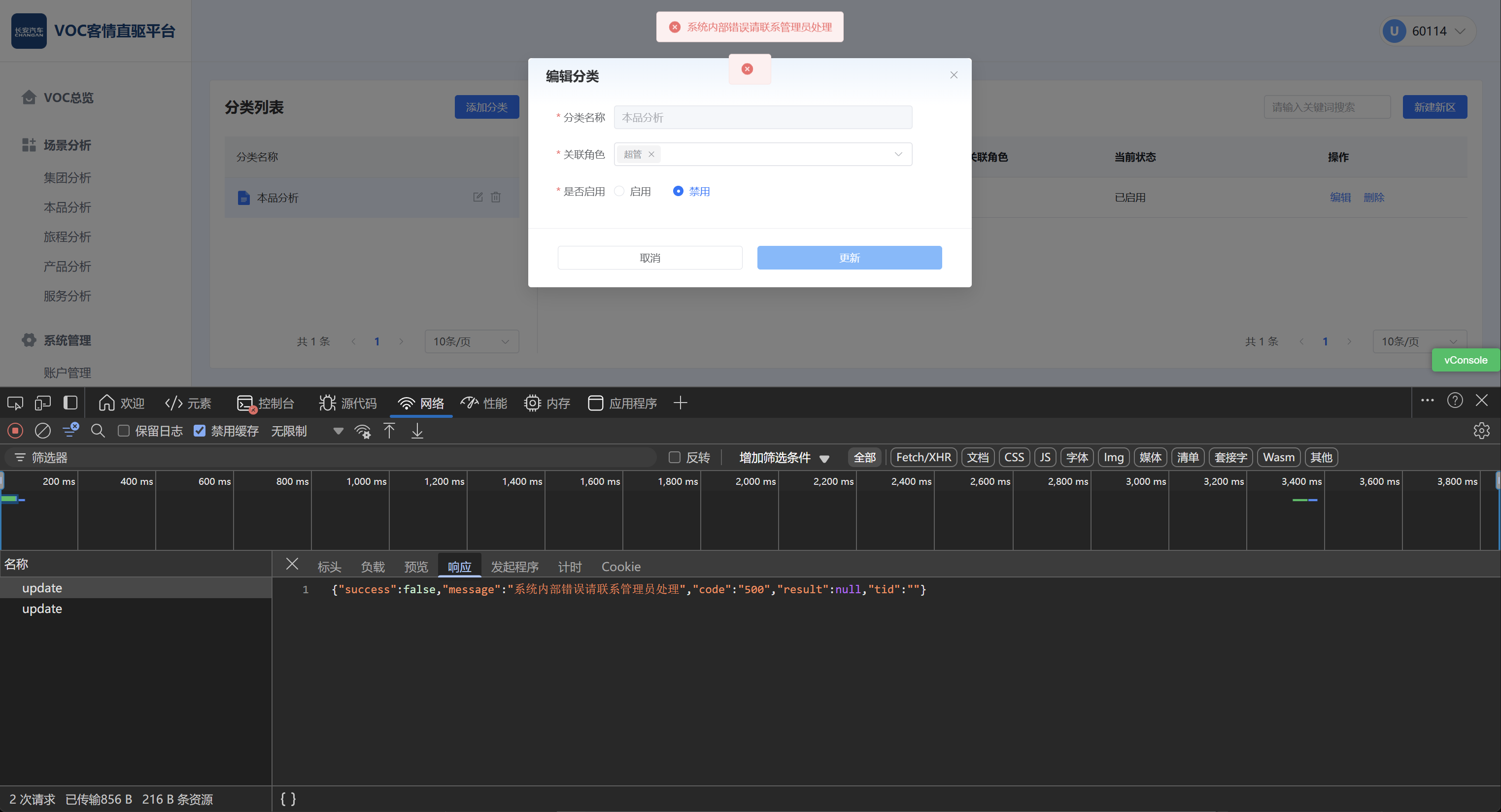
Task: Uncheck the 禁用缓存 checkbox
Action: click(x=200, y=431)
